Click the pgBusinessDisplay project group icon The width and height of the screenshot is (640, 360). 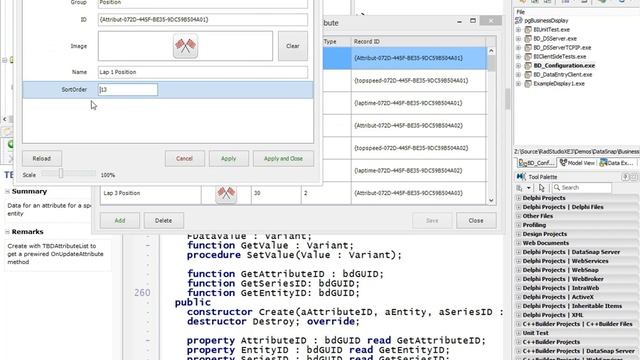[519, 20]
